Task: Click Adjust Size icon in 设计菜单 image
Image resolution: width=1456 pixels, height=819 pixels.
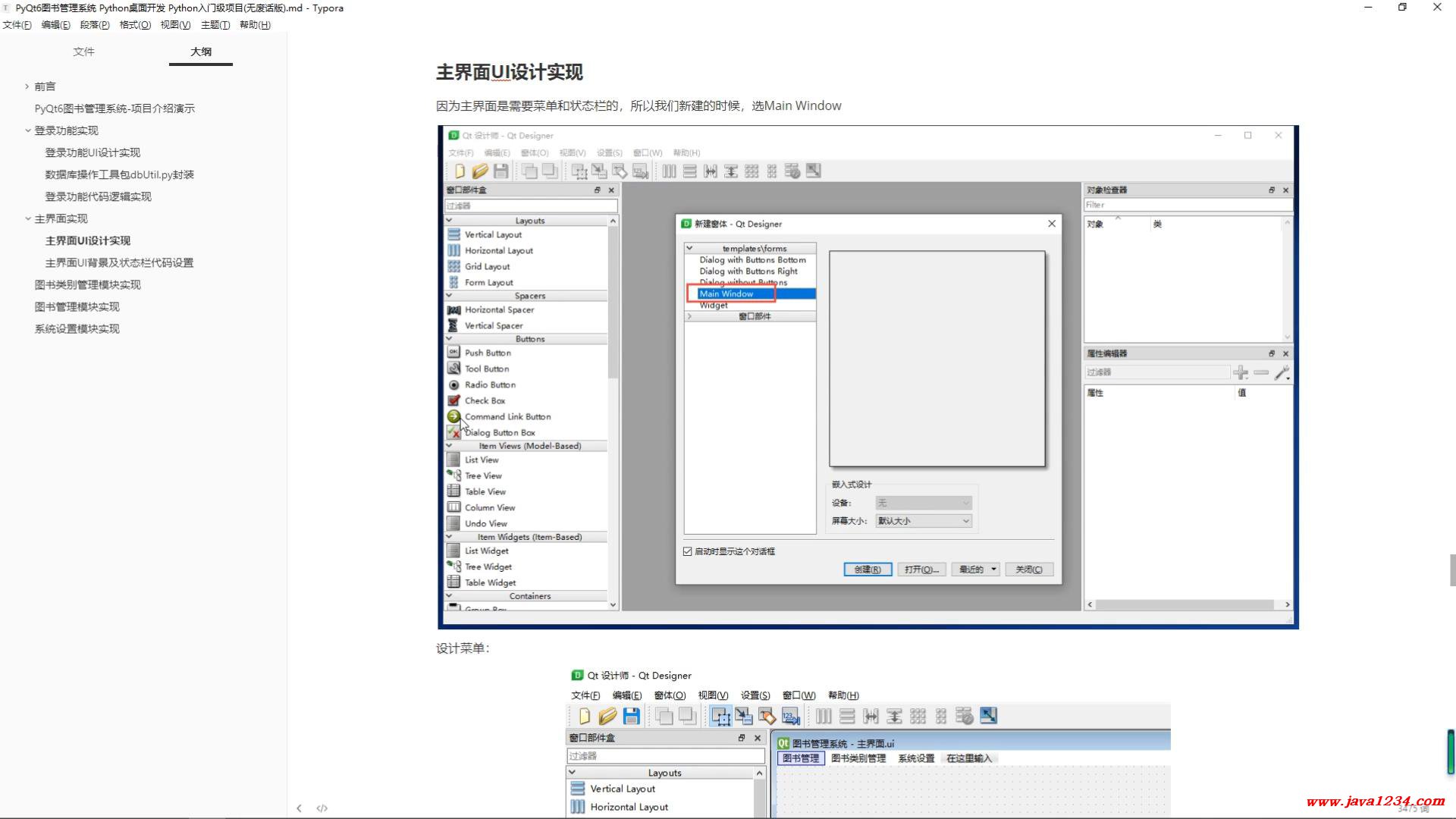Action: click(x=988, y=715)
